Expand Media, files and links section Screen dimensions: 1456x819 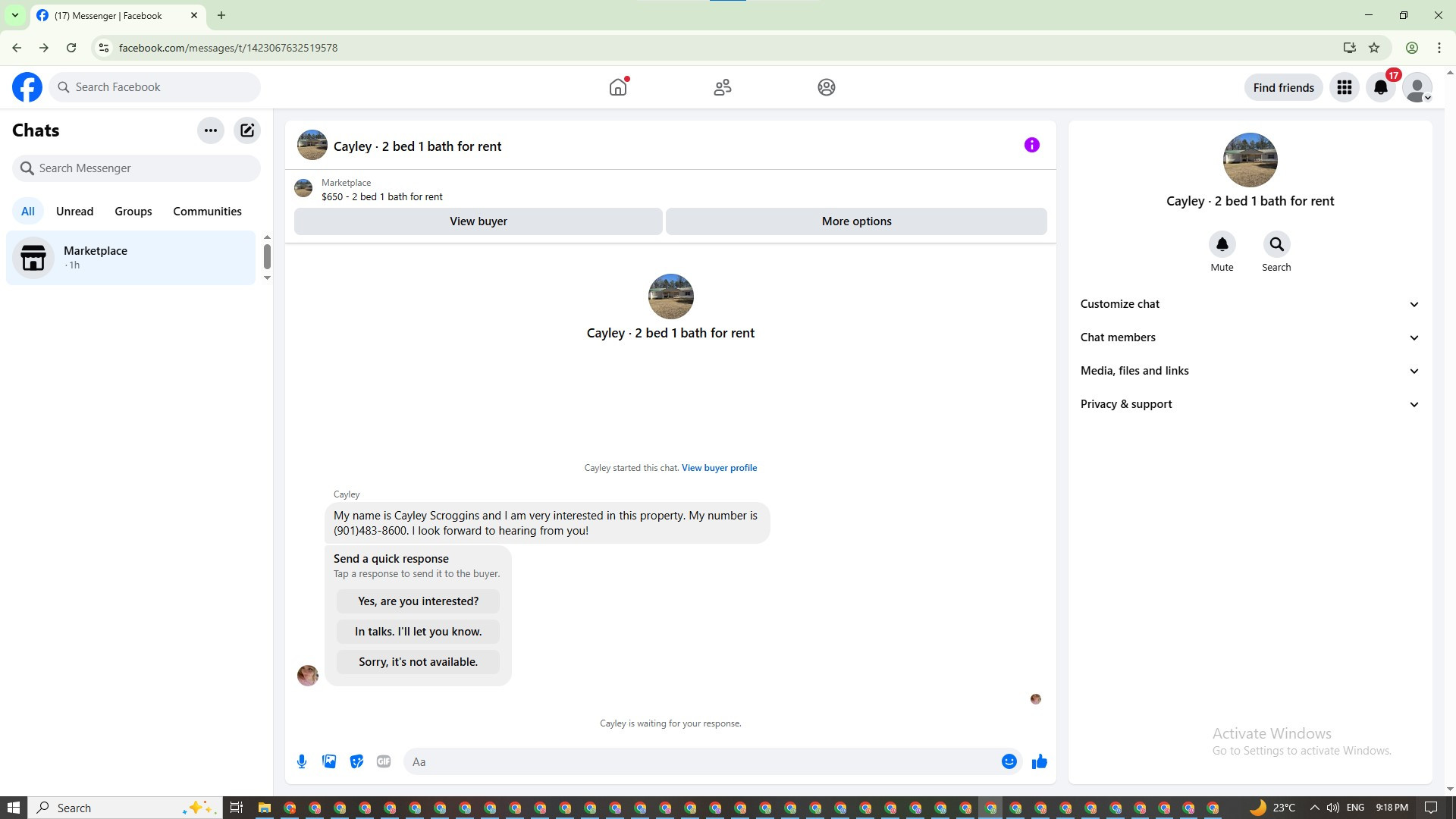(1250, 371)
